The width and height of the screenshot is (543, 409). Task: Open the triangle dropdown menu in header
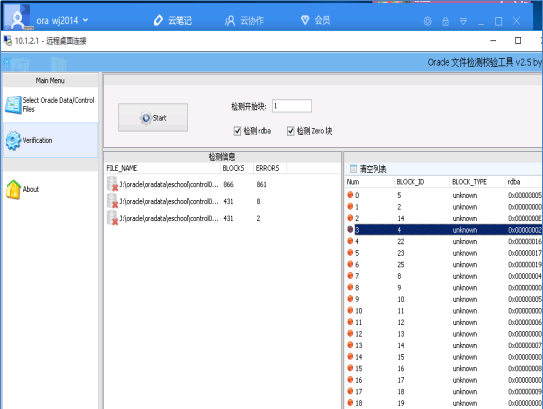coord(463,21)
